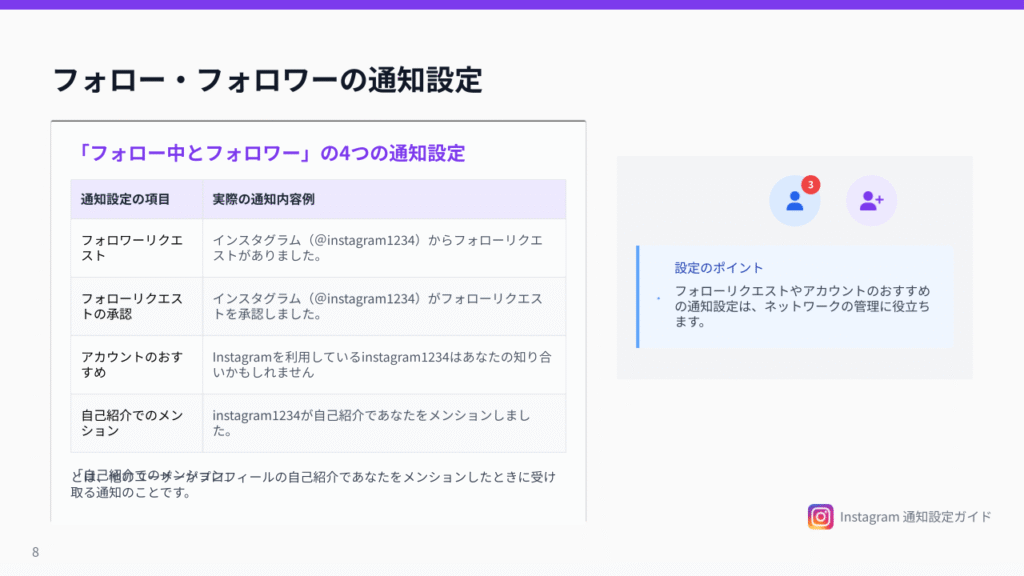Click the red badge showing 3
This screenshot has width=1024, height=576.
[x=810, y=185]
